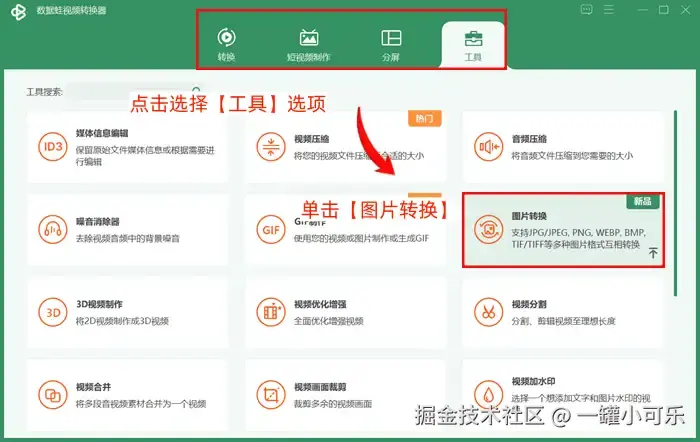The width and height of the screenshot is (700, 442).
Task: Click the 视频优化增强 film icon
Action: (271, 312)
